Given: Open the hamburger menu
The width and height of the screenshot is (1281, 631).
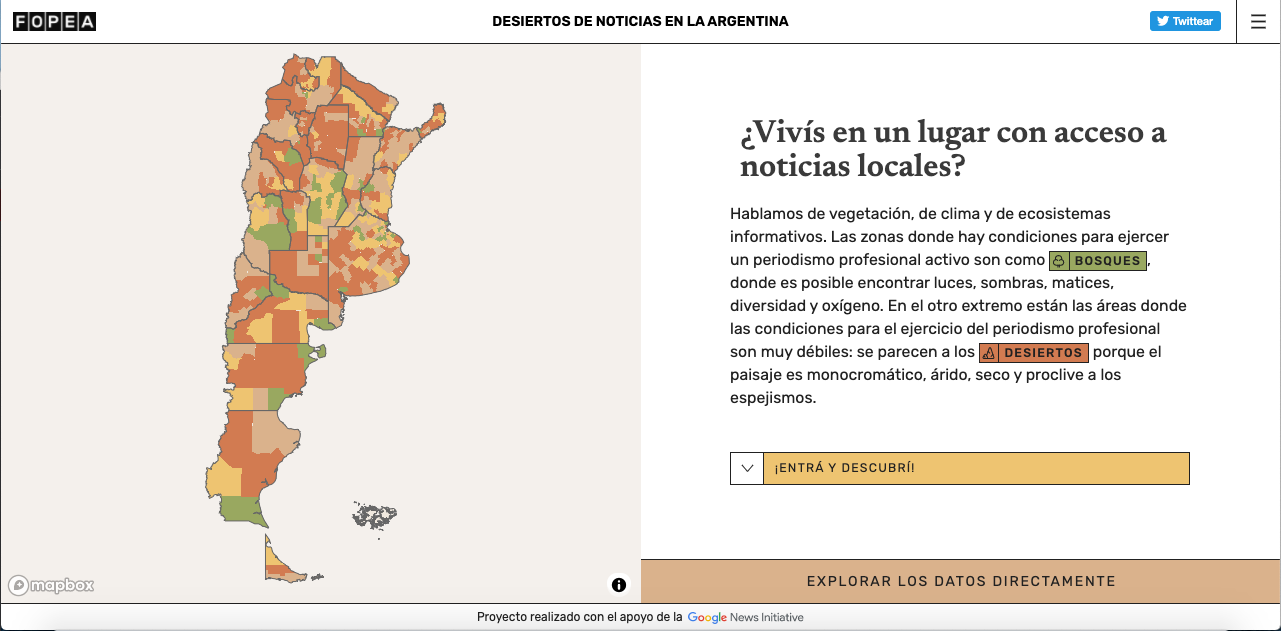Looking at the screenshot, I should click(1258, 21).
